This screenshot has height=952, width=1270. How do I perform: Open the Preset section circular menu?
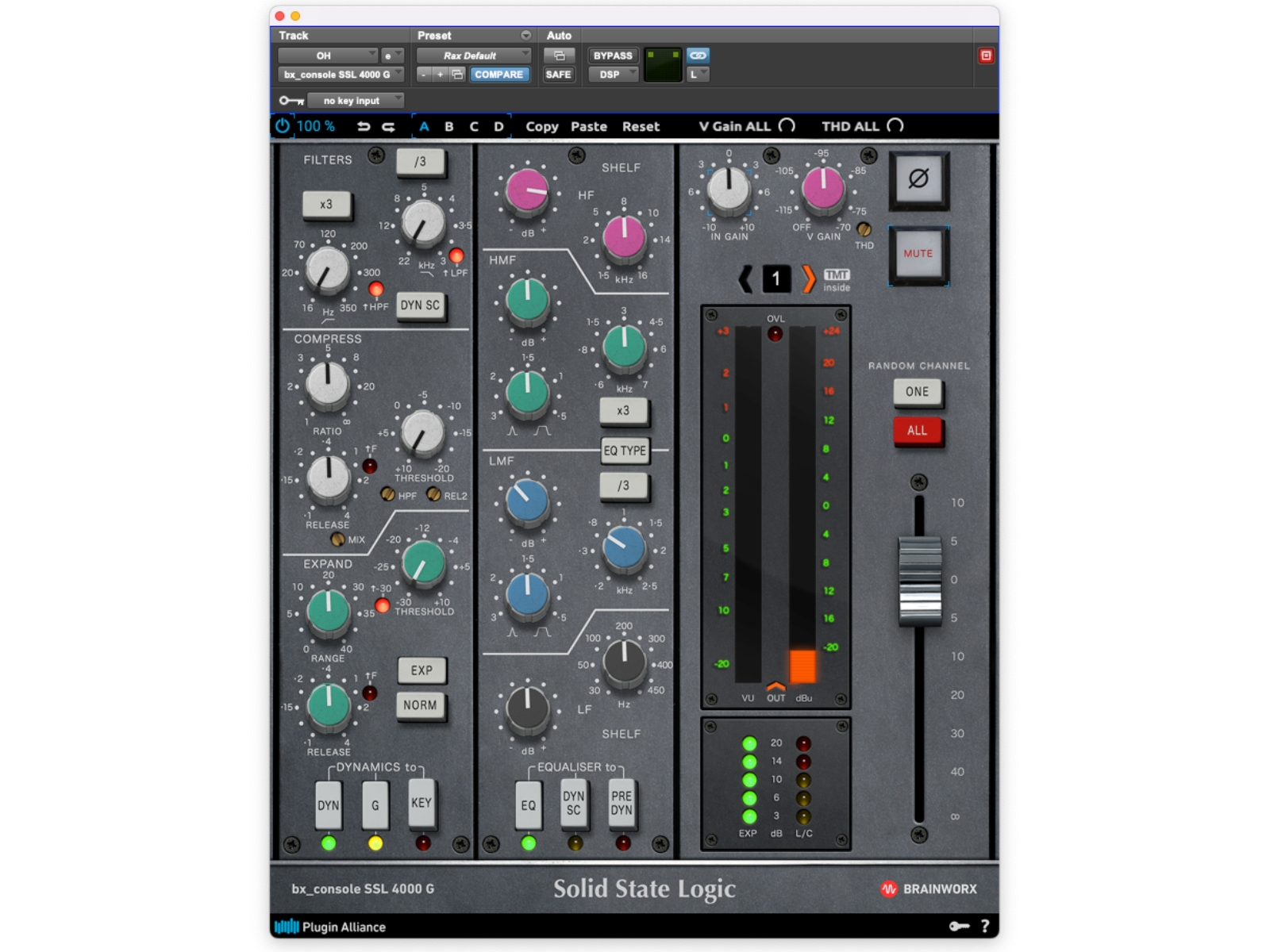click(x=525, y=36)
